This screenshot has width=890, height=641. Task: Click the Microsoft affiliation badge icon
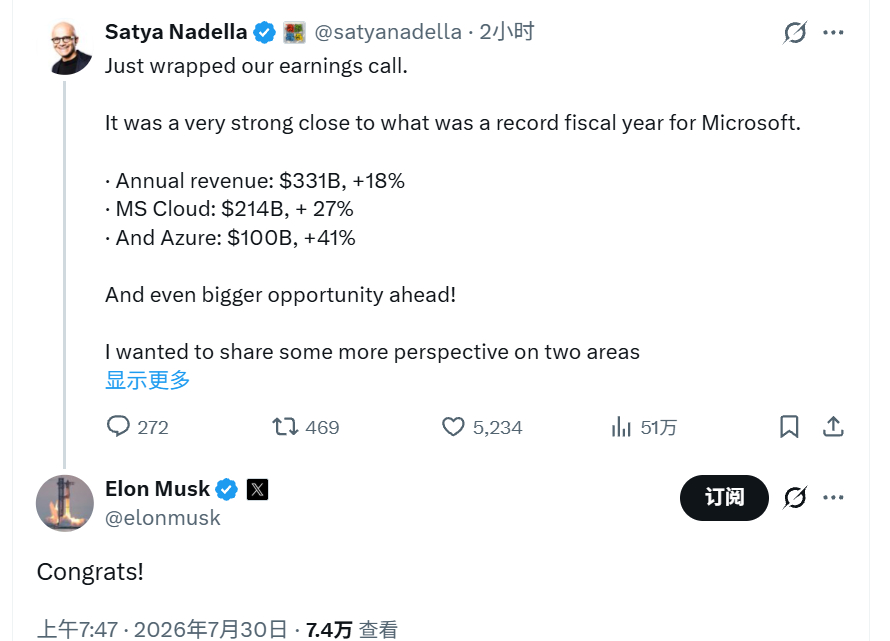coord(294,32)
